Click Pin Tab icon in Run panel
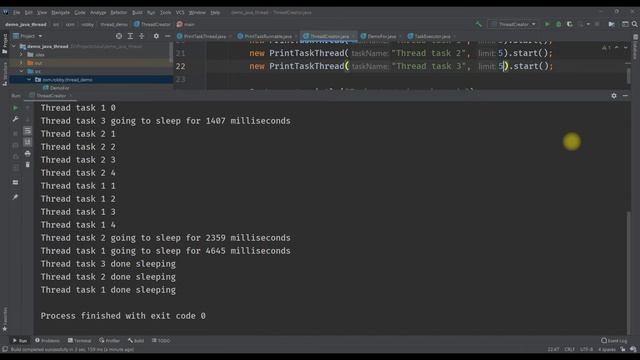The height and width of the screenshot is (360, 640). pos(15,197)
